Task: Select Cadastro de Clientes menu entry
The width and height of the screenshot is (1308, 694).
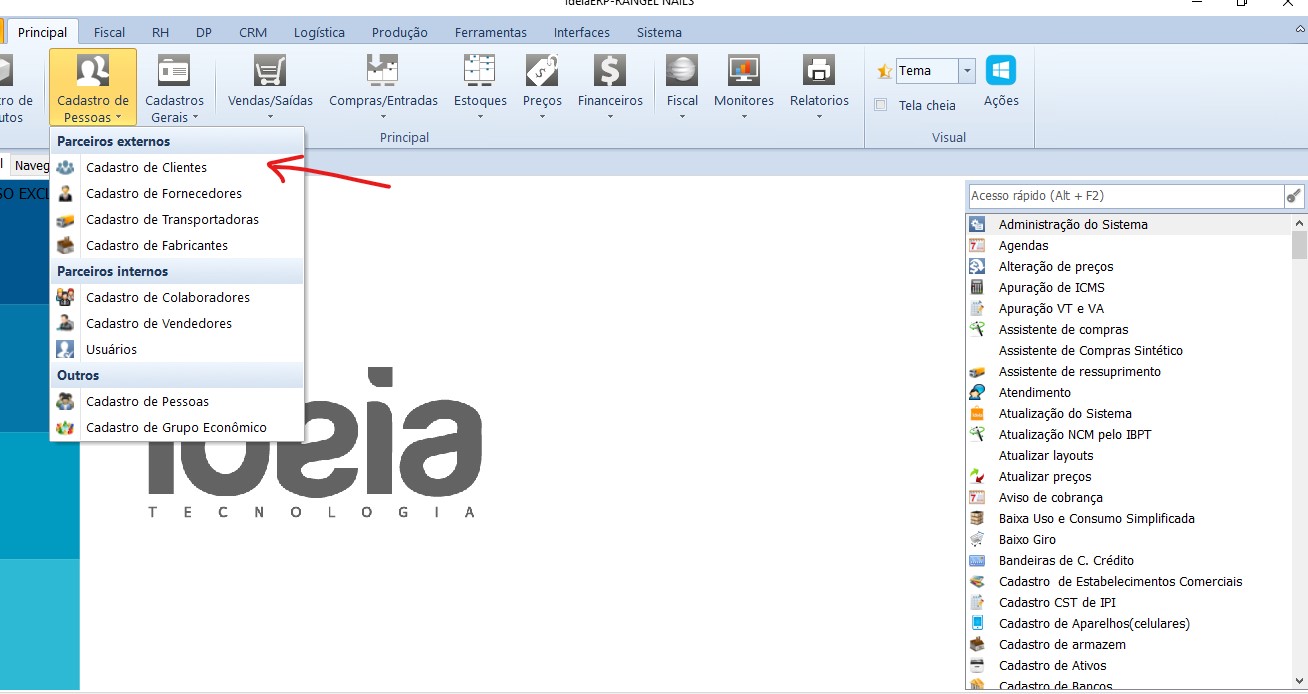Action: [146, 168]
